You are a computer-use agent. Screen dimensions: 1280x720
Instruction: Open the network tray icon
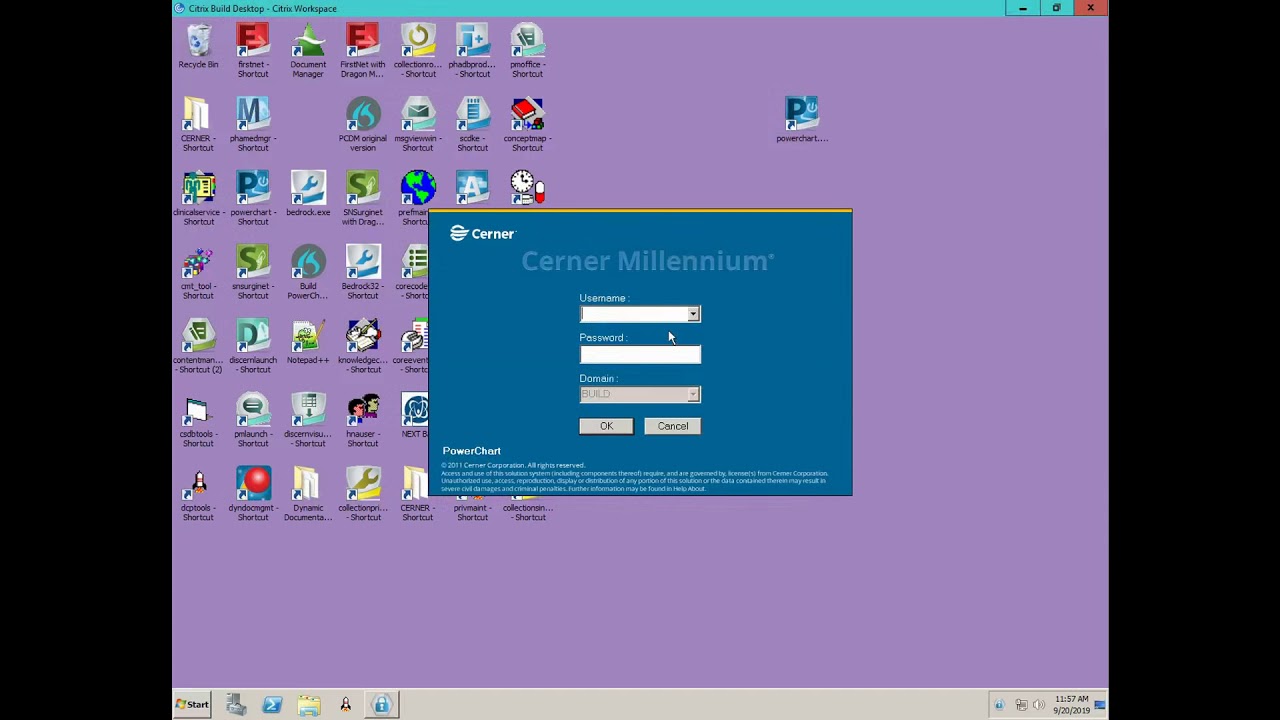[1021, 705]
